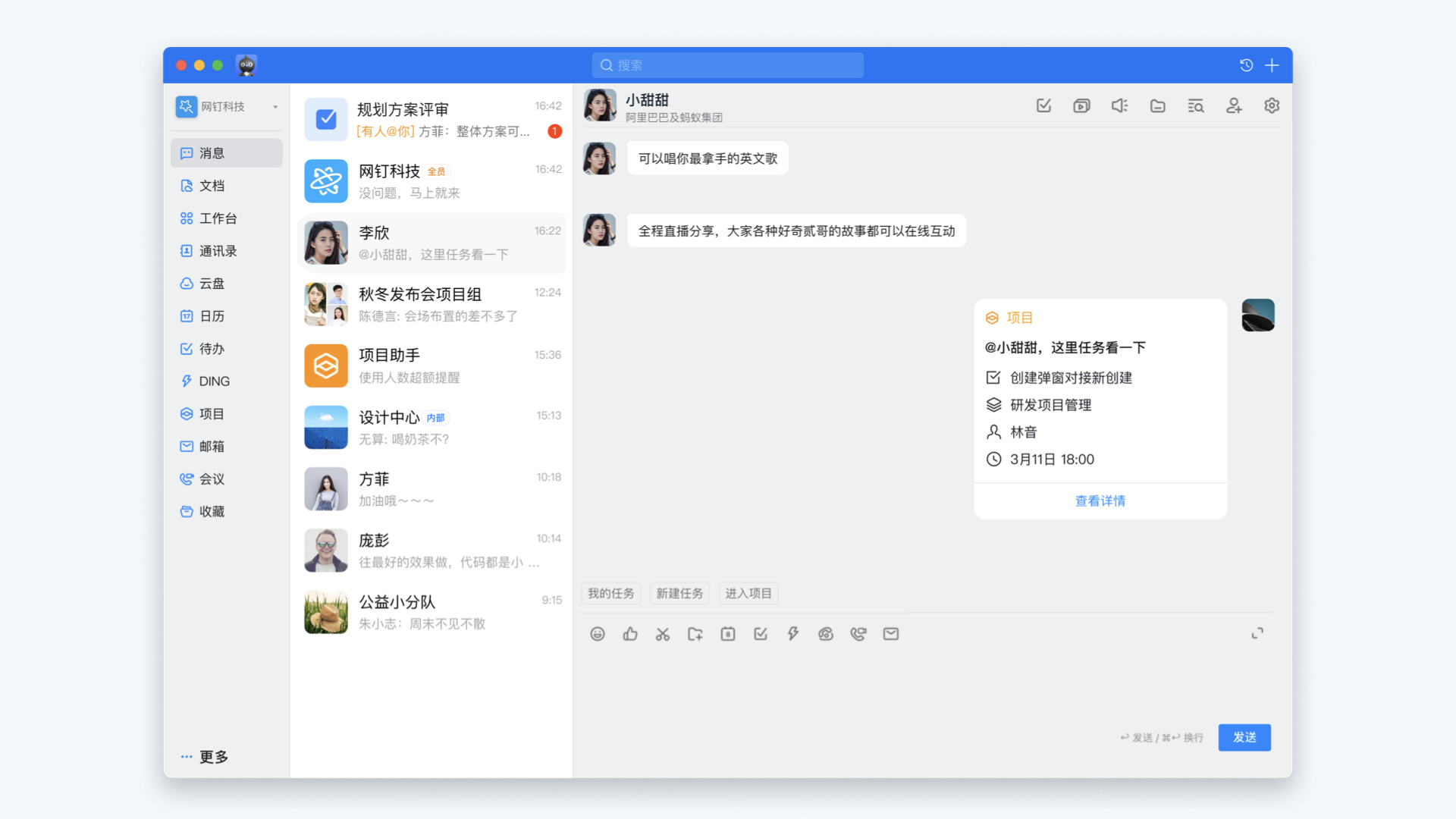Image resolution: width=1456 pixels, height=819 pixels.
Task: Open the chat files folder icon
Action: (1157, 106)
